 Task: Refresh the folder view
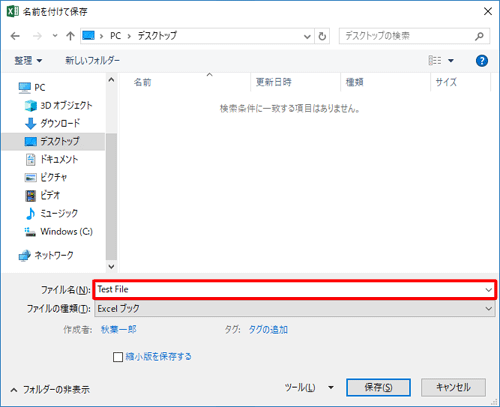(x=322, y=36)
